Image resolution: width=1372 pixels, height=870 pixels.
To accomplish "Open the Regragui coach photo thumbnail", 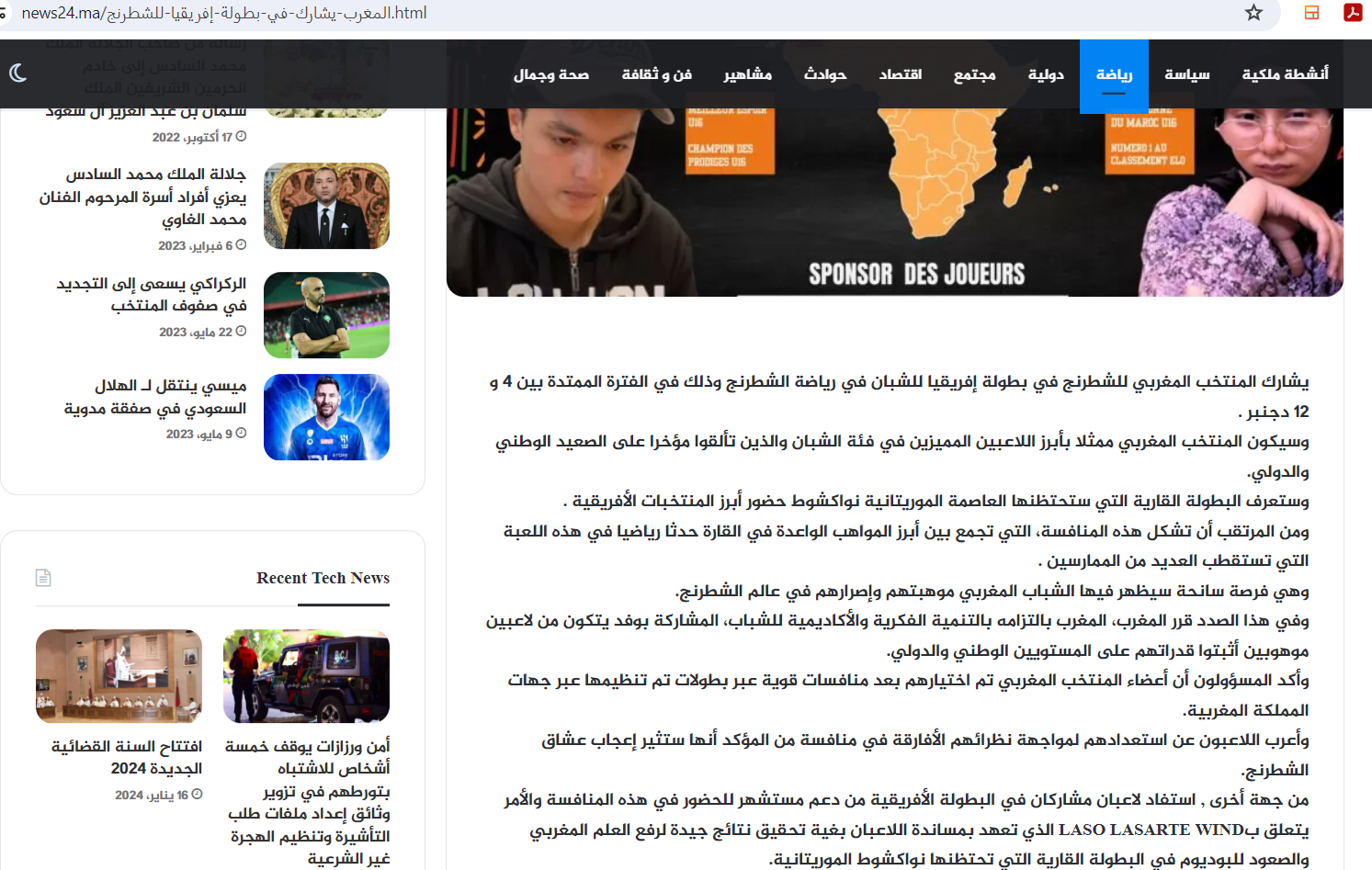I will (326, 315).
